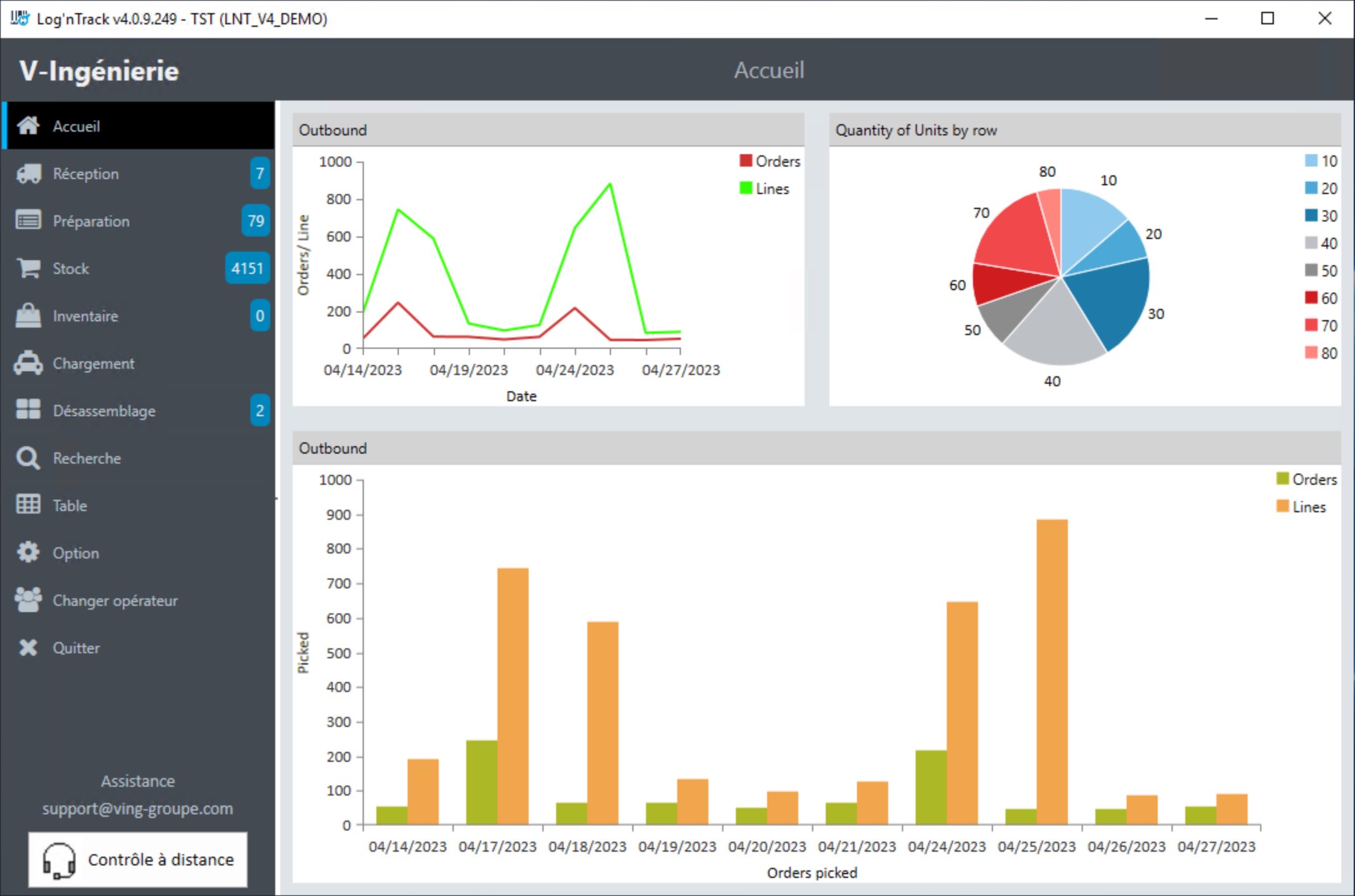
Task: Click the gear icon for Option
Action: click(x=29, y=552)
